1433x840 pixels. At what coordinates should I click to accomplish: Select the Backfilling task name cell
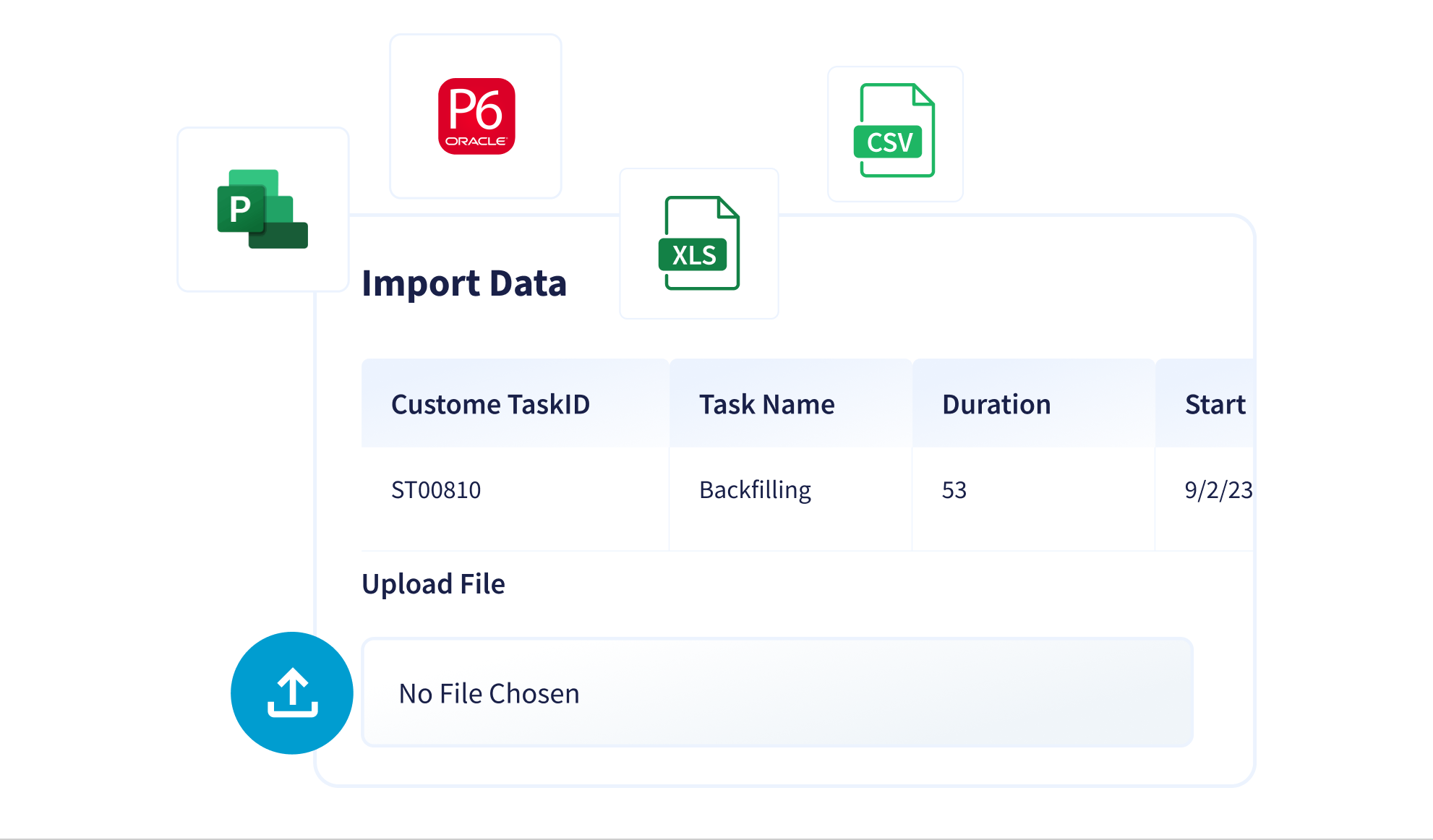pos(755,490)
